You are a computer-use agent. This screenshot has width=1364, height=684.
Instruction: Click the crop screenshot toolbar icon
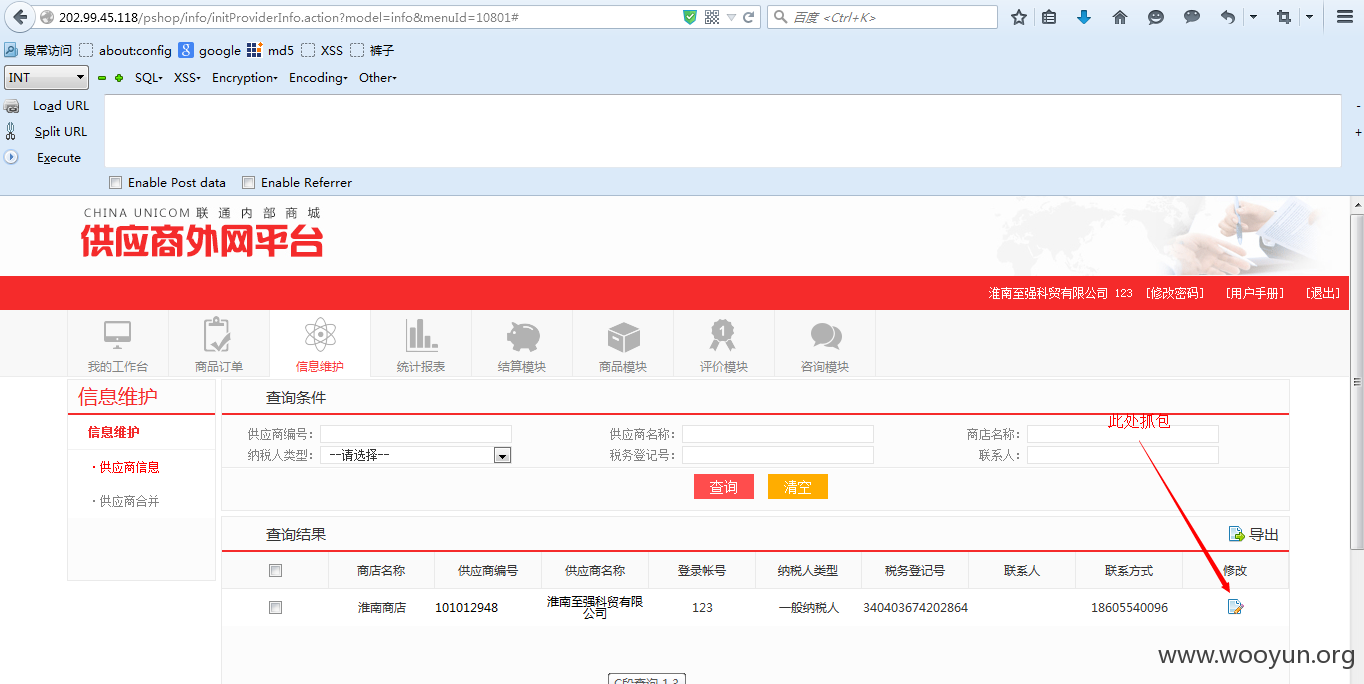(x=1284, y=17)
